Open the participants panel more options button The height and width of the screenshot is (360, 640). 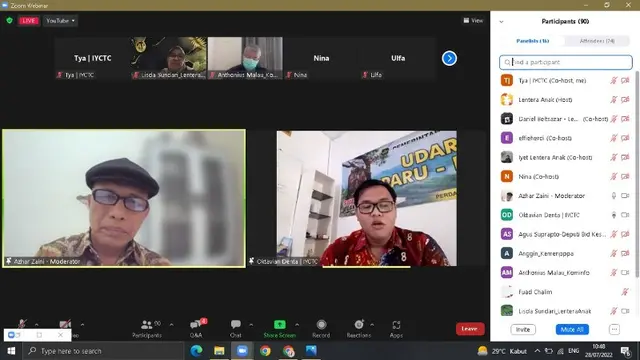[614, 329]
